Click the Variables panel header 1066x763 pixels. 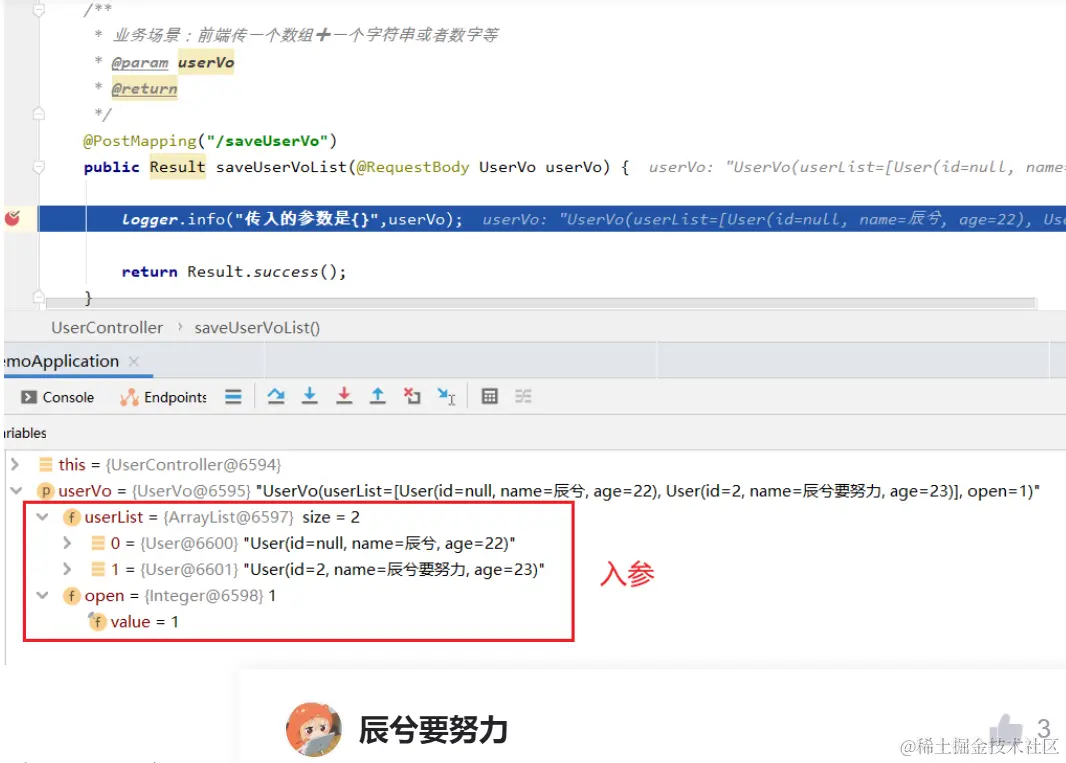coord(24,433)
